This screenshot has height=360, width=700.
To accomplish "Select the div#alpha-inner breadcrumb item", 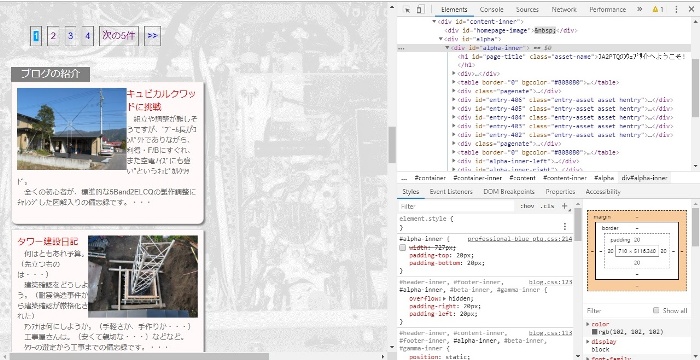I will [644, 178].
